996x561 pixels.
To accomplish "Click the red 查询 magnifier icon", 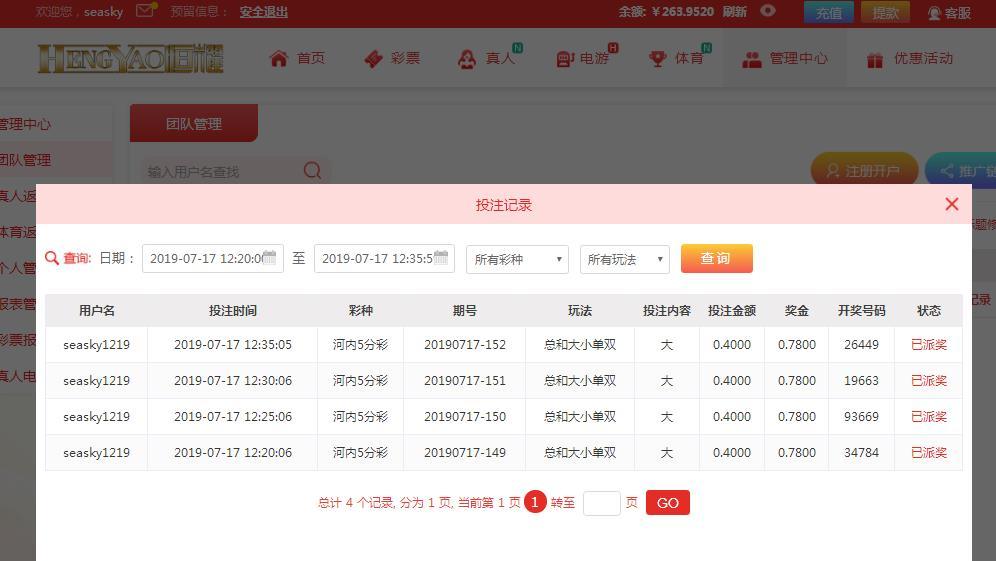I will pos(52,258).
